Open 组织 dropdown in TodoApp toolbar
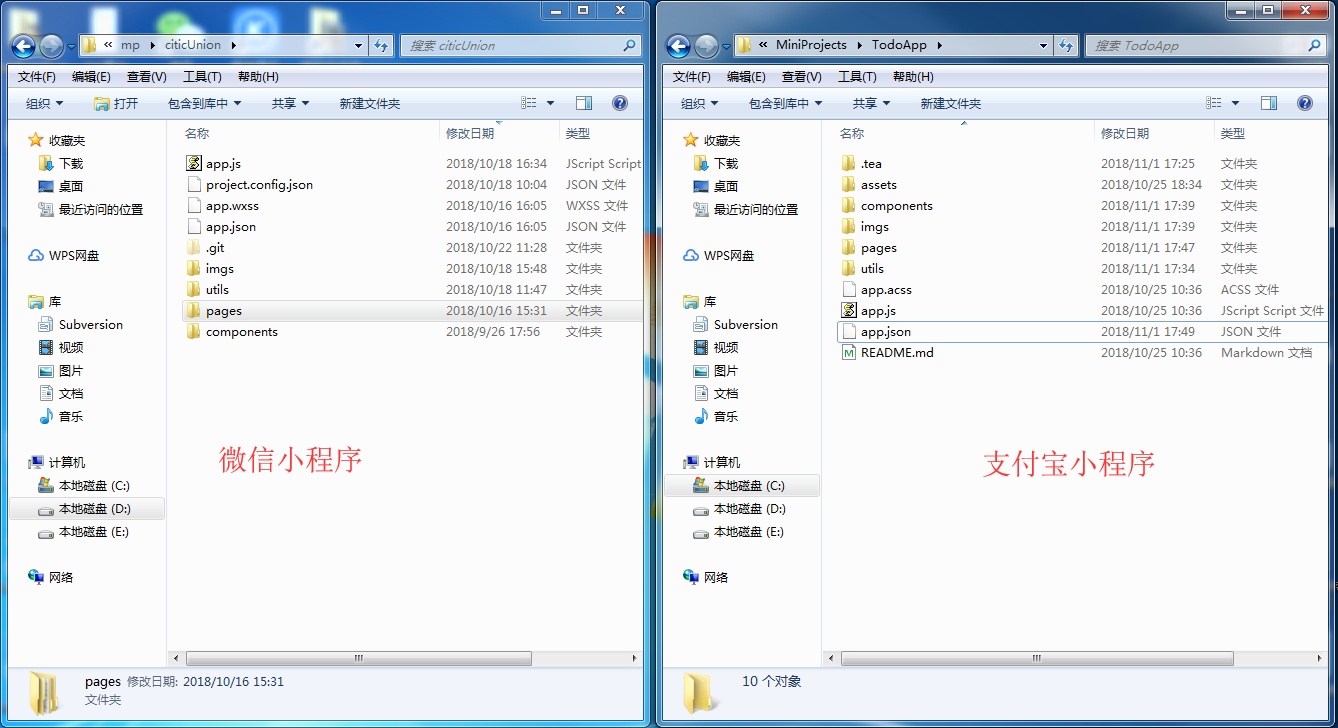This screenshot has width=1338, height=728. tap(700, 103)
